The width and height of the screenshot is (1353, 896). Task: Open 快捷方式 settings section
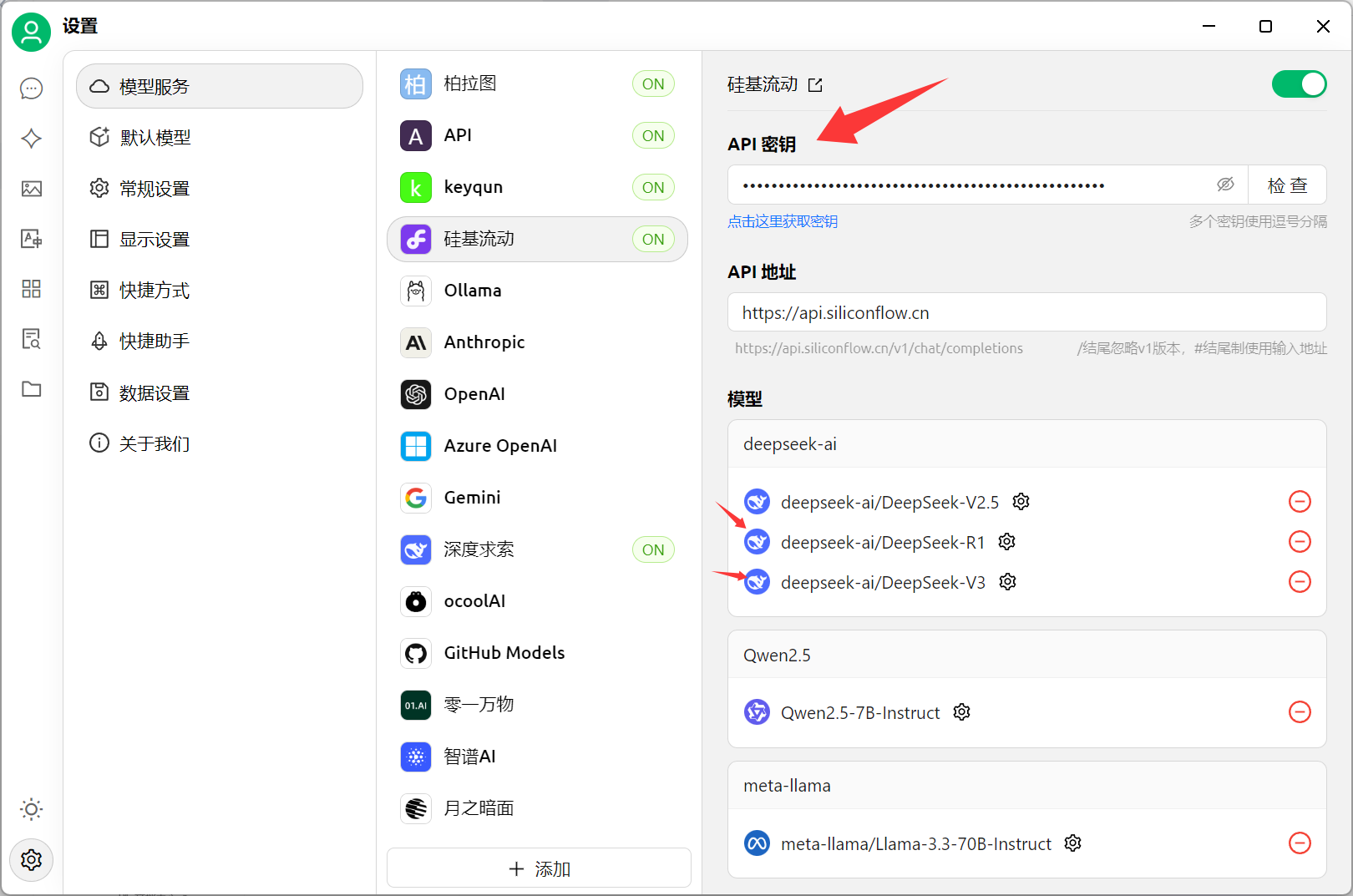pyautogui.click(x=220, y=291)
